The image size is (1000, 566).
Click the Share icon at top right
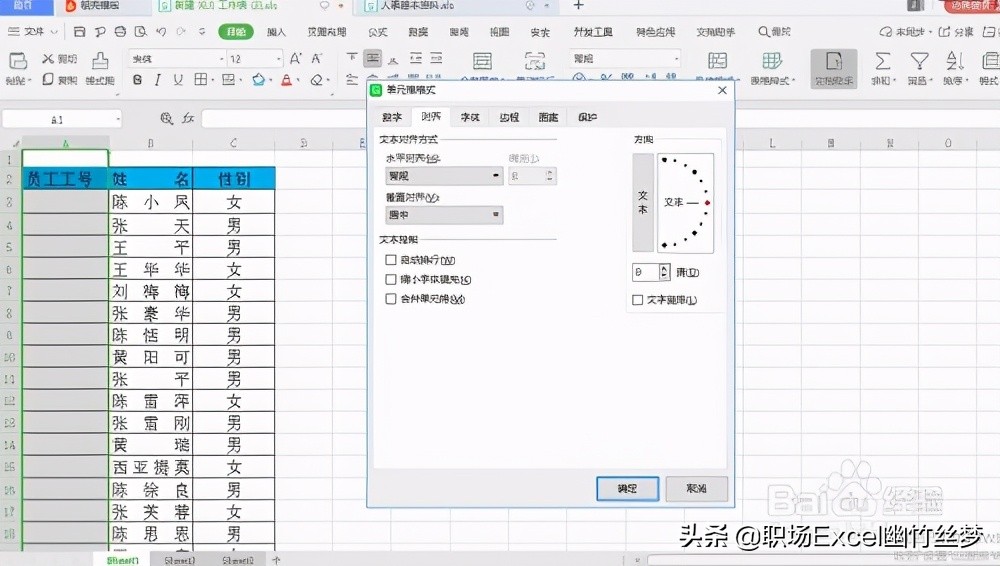click(945, 31)
